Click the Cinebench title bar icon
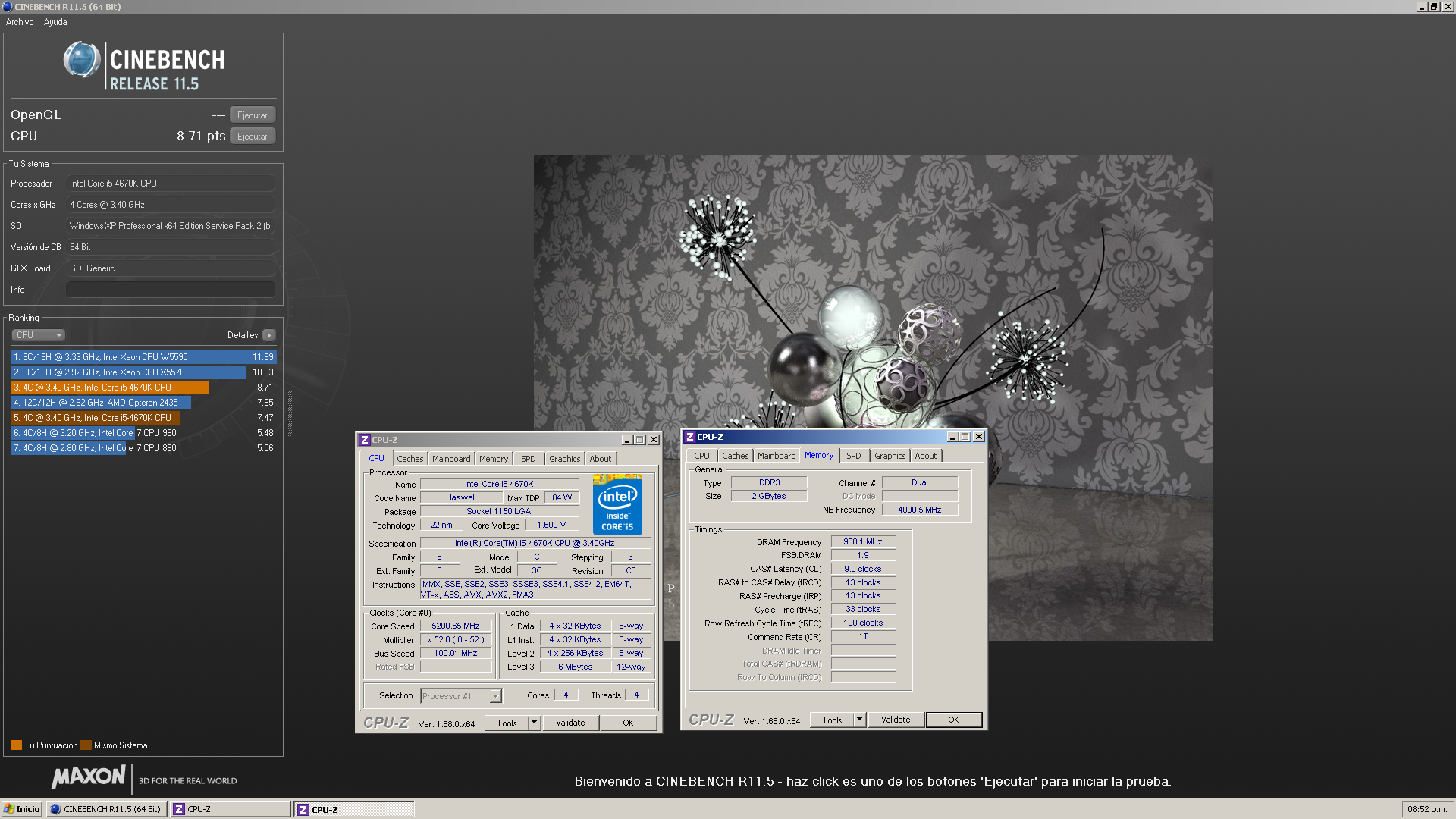Screen dimensions: 1456x819 click(8, 6)
